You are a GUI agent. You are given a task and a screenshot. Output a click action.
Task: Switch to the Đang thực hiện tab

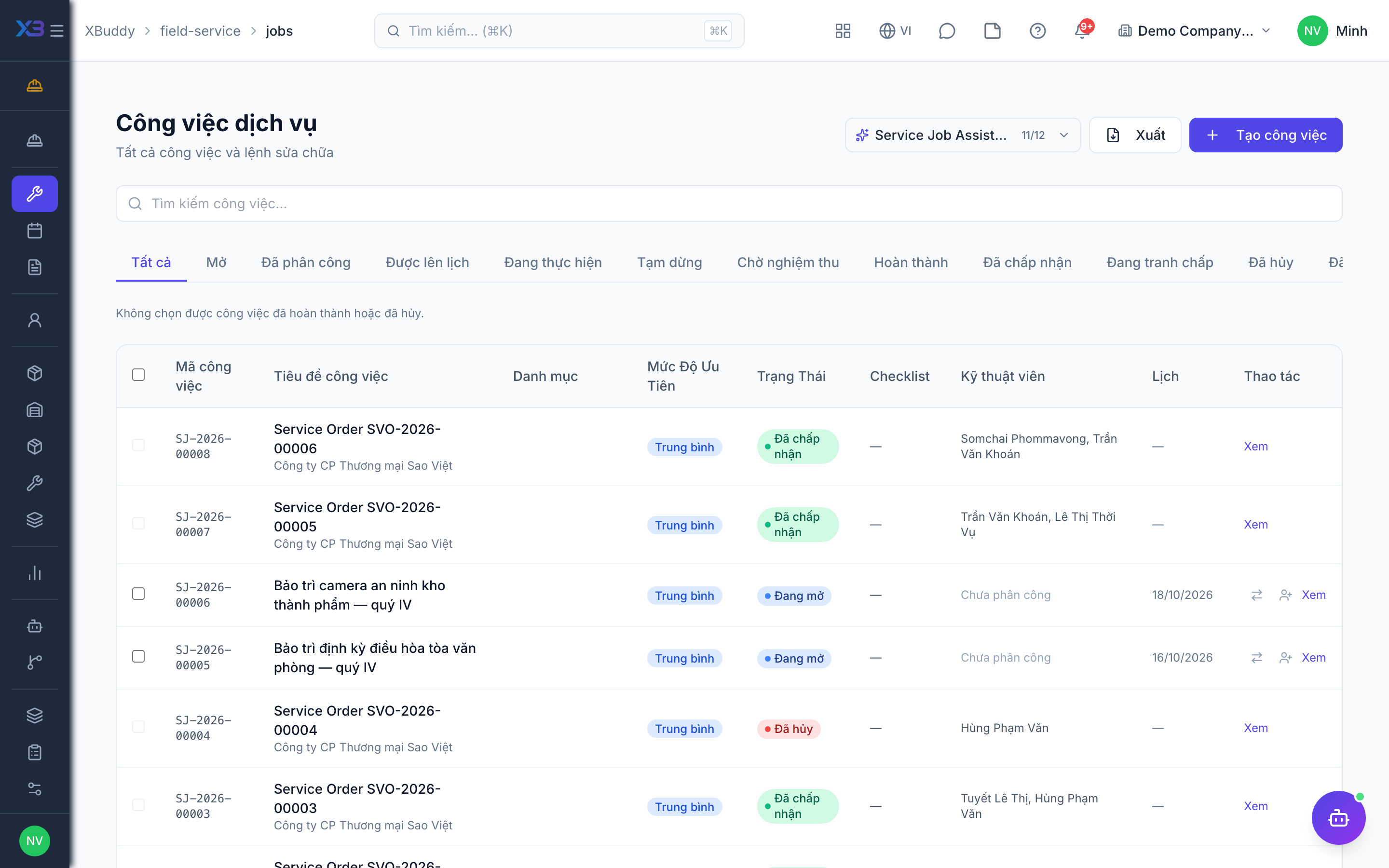click(x=553, y=262)
